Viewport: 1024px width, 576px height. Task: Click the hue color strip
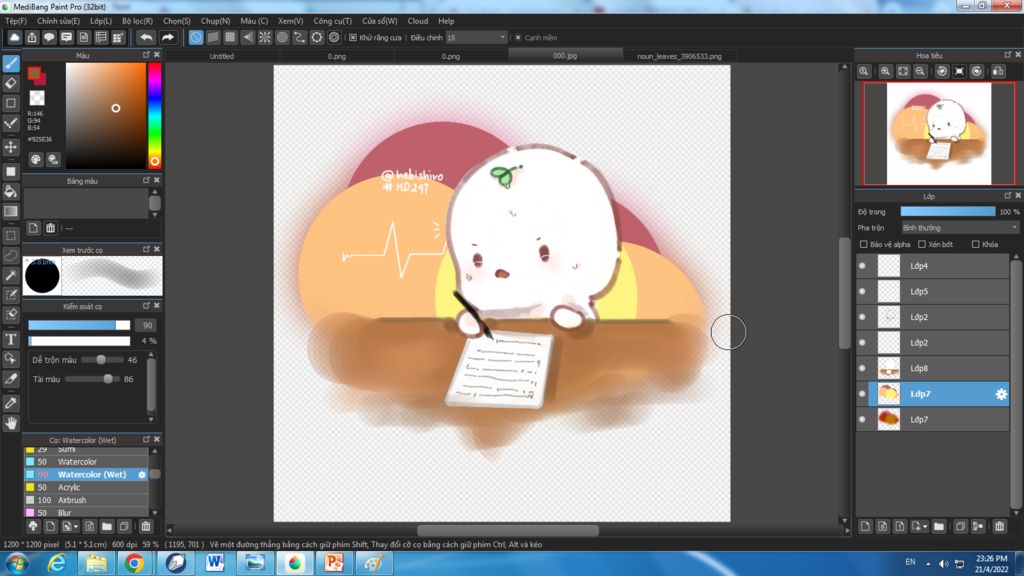click(154, 116)
